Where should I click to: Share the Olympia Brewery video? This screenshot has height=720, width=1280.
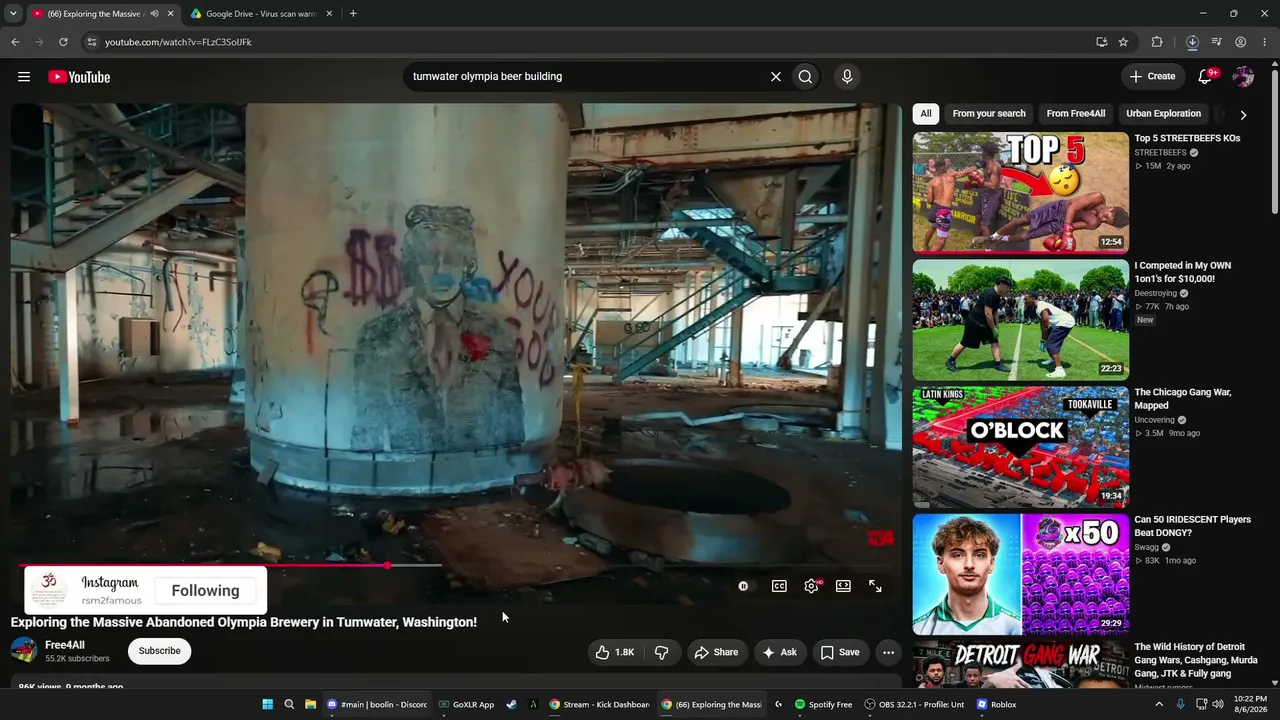[716, 652]
